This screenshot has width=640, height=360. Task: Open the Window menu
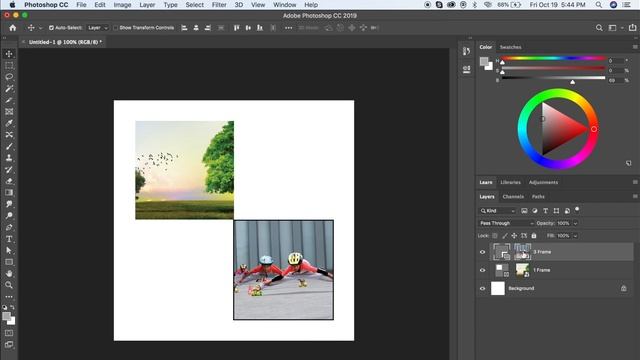284,5
